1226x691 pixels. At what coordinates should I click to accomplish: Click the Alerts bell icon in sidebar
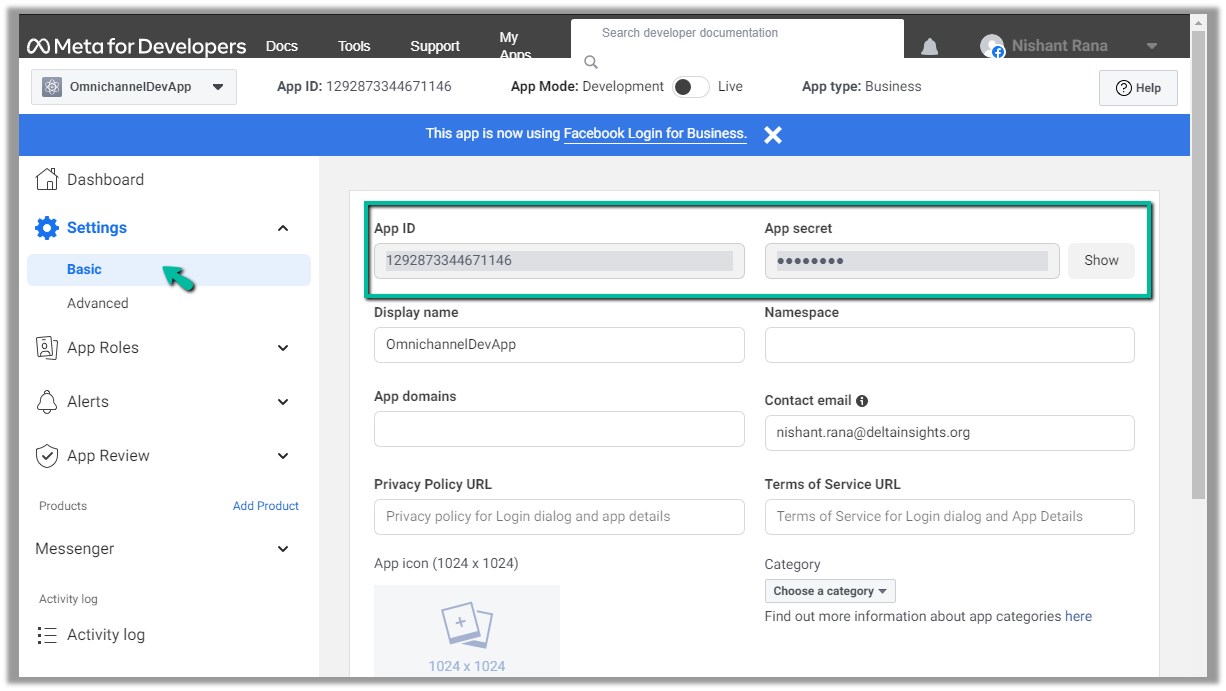coord(47,402)
